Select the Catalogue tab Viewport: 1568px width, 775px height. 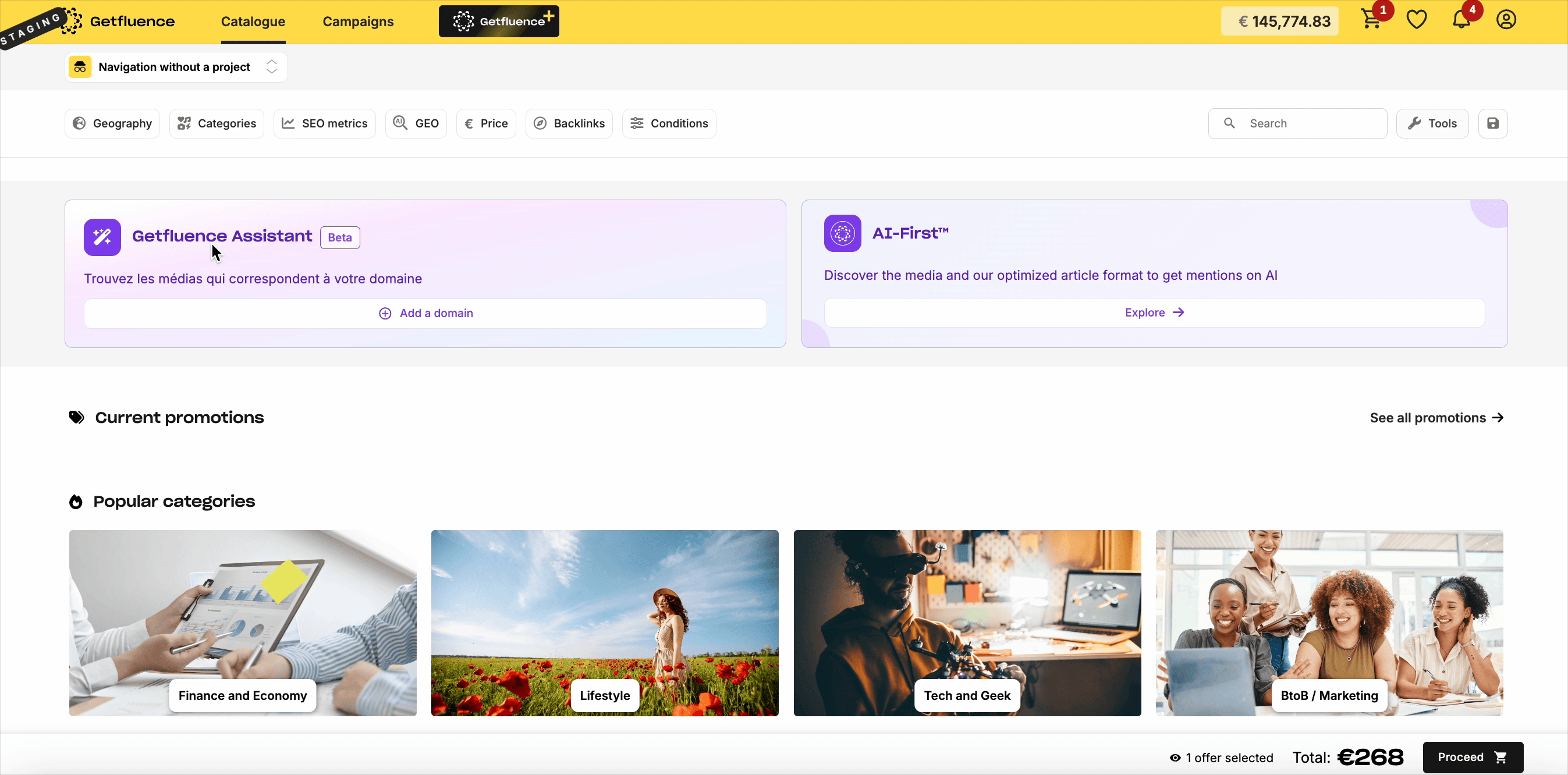[x=253, y=22]
